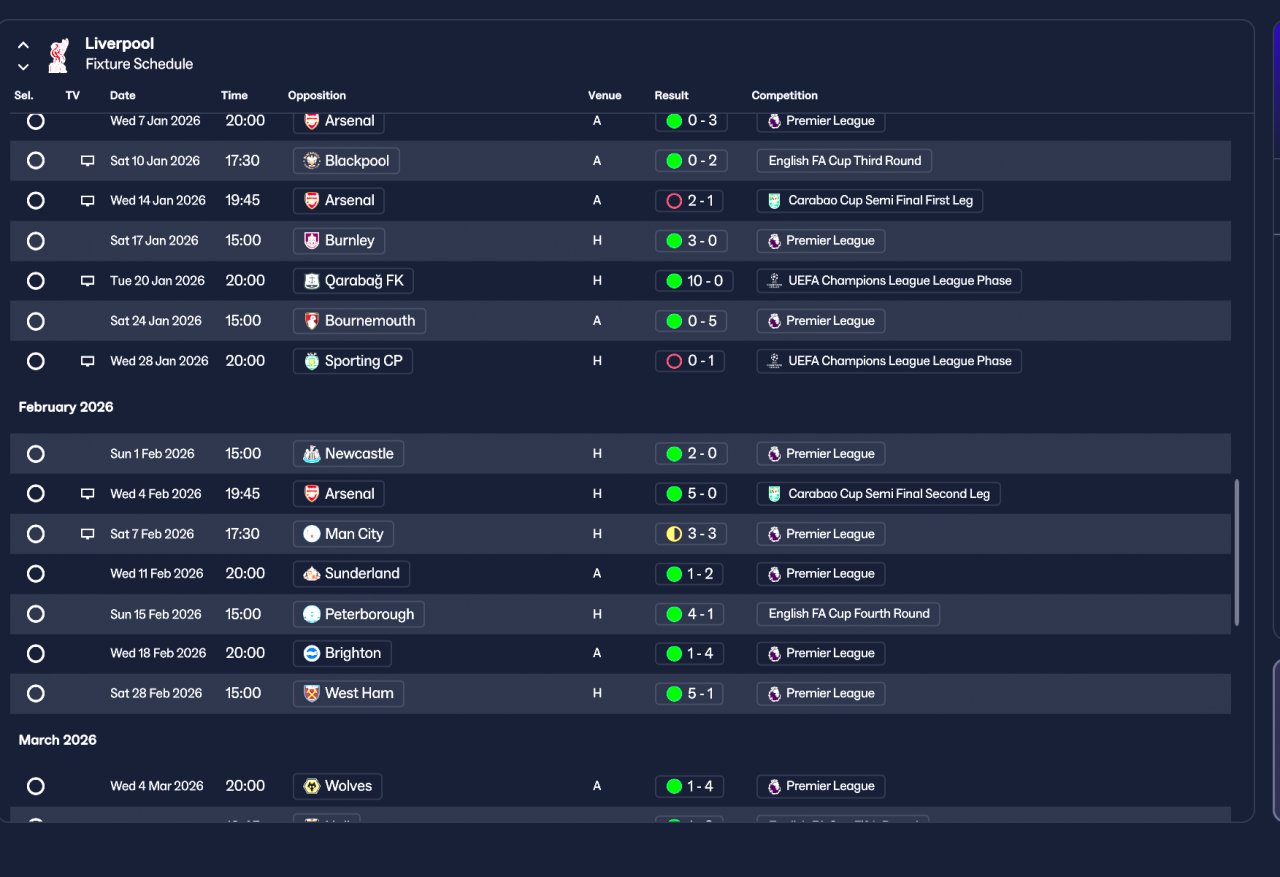
Task: Click the up chevron beside Liverpool
Action: 23,45
